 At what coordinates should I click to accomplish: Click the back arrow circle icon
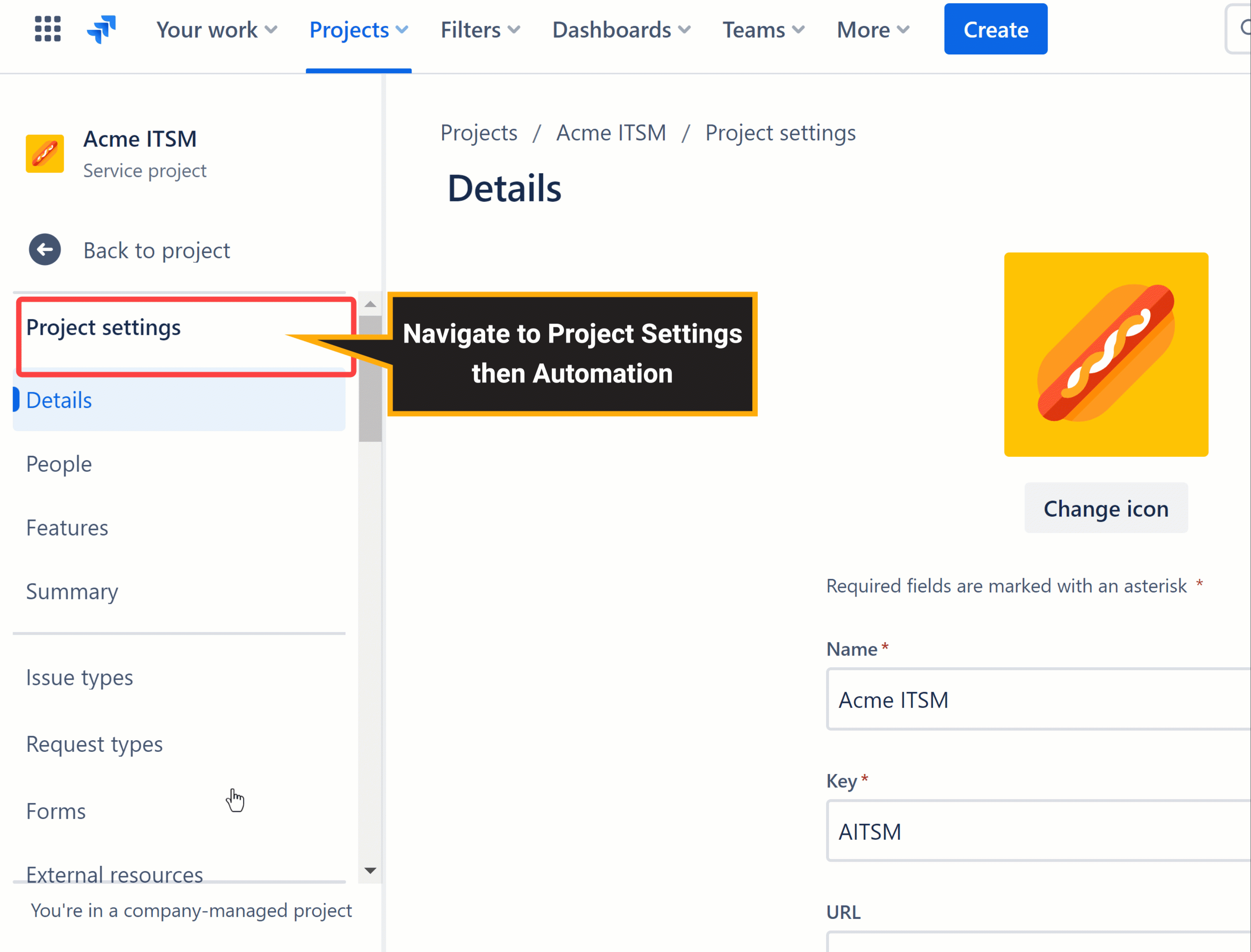click(x=45, y=250)
